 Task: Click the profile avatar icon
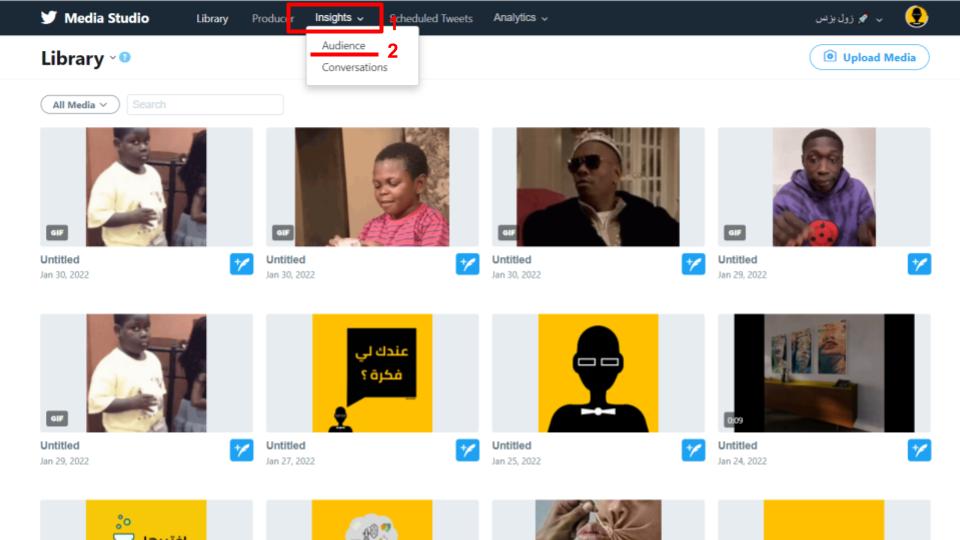pos(916,17)
